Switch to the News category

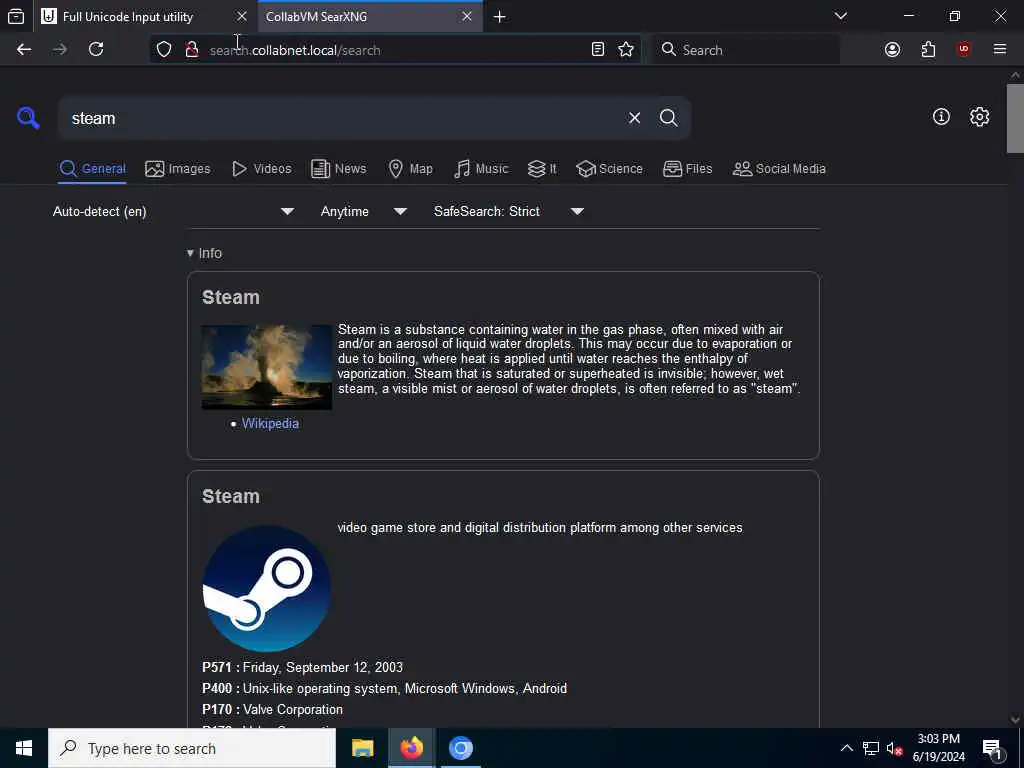coord(339,169)
